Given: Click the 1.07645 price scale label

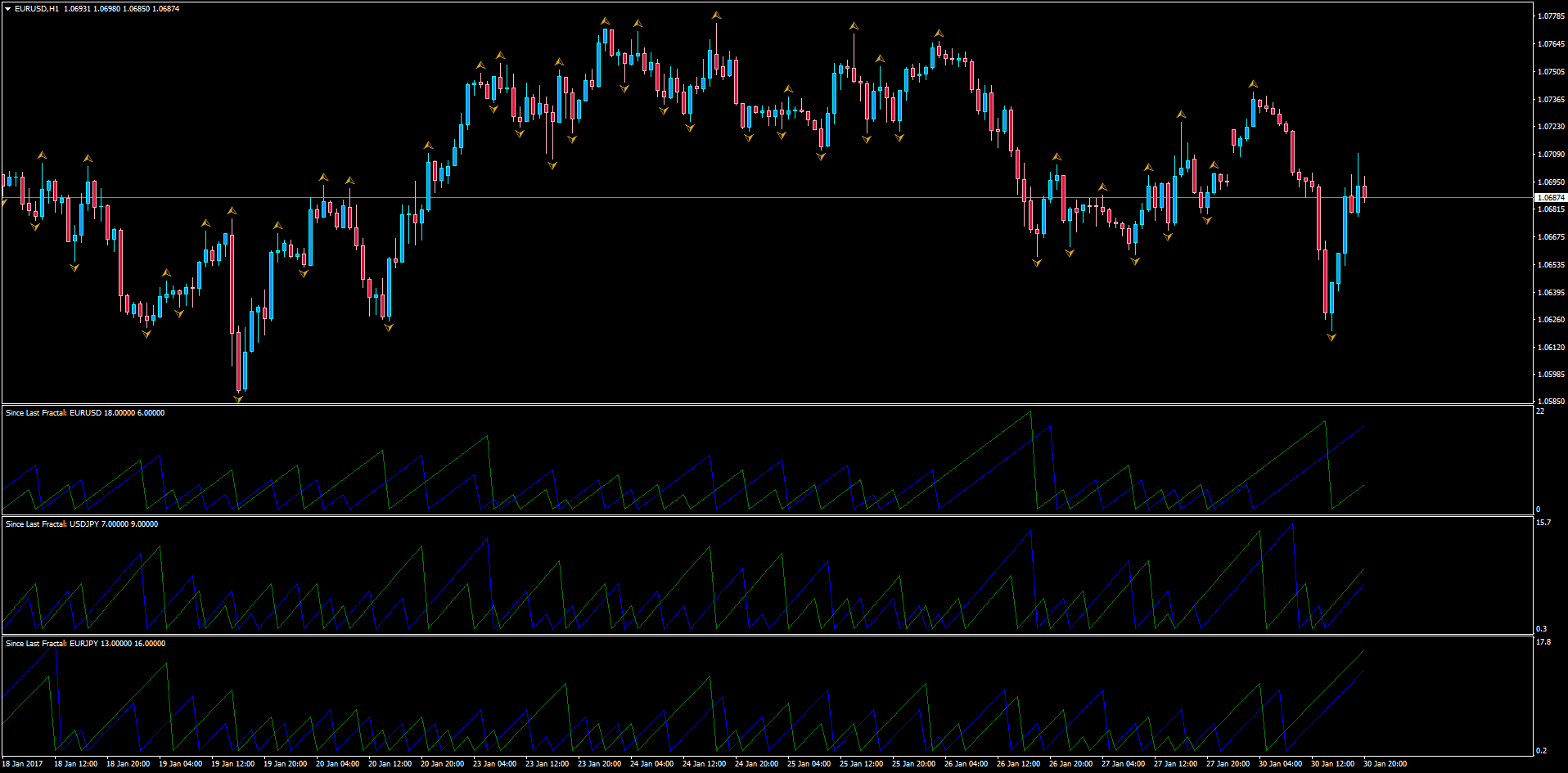Looking at the screenshot, I should pyautogui.click(x=1552, y=44).
